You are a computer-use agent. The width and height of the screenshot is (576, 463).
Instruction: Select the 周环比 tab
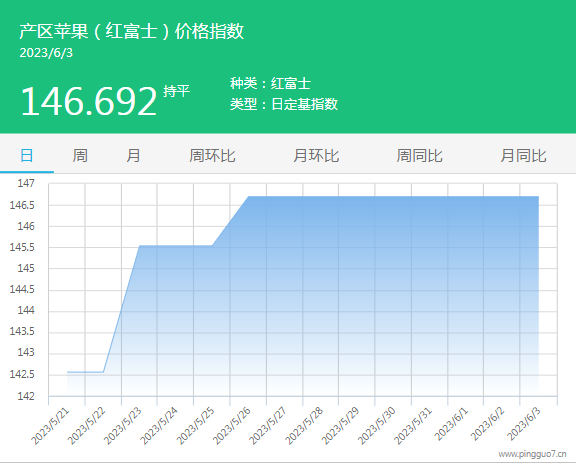click(212, 155)
